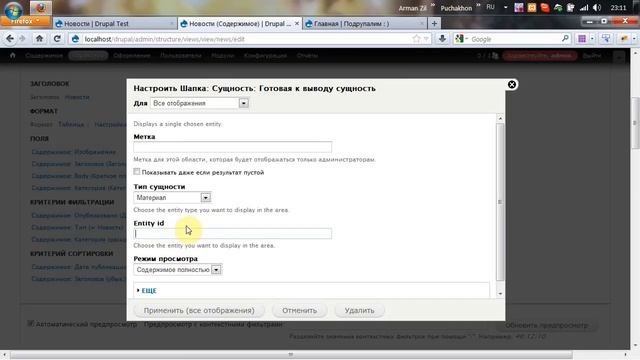Click Содержимое: Дата публикации sort link

pos(78,267)
